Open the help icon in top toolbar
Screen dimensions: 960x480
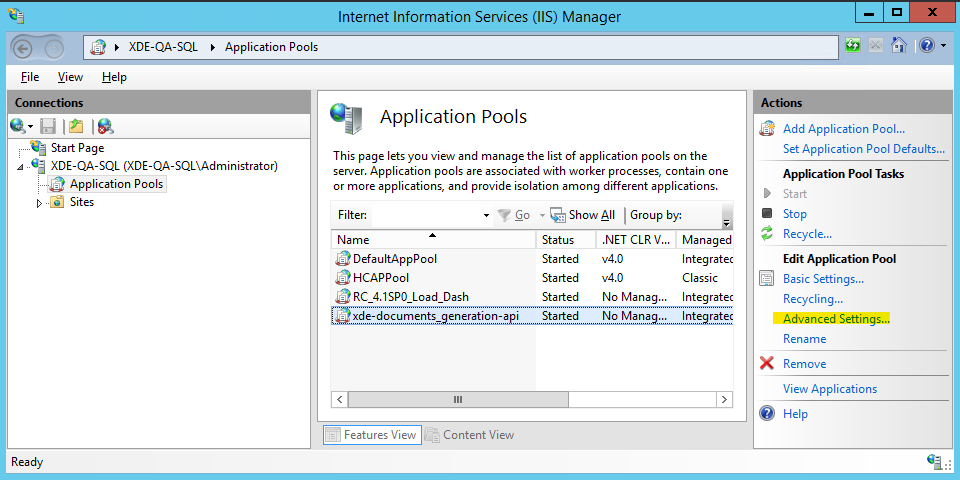927,46
